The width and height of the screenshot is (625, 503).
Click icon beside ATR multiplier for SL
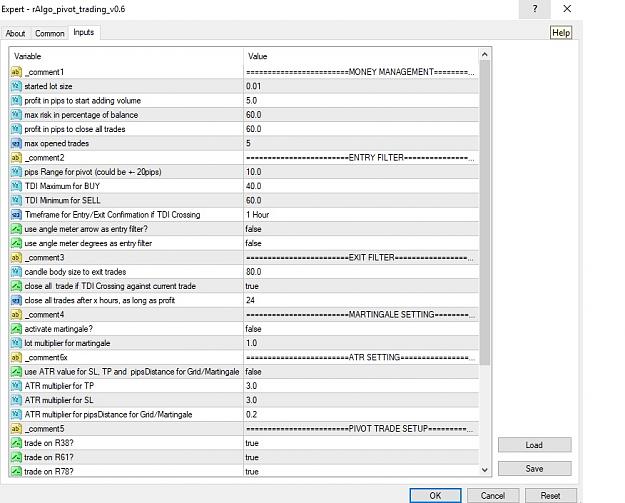click(x=16, y=400)
